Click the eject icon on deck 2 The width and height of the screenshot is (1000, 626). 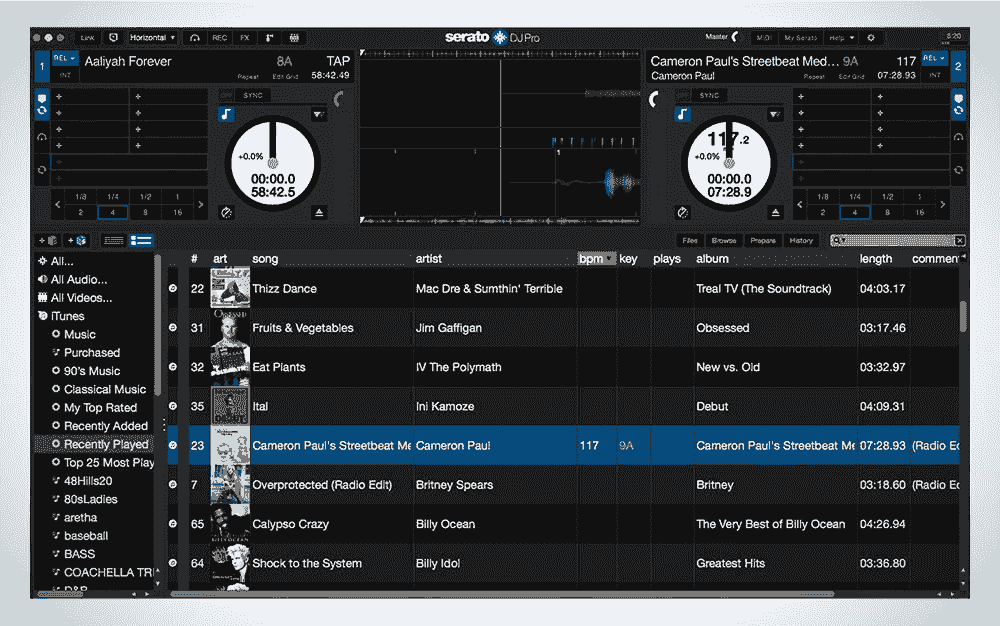click(776, 212)
